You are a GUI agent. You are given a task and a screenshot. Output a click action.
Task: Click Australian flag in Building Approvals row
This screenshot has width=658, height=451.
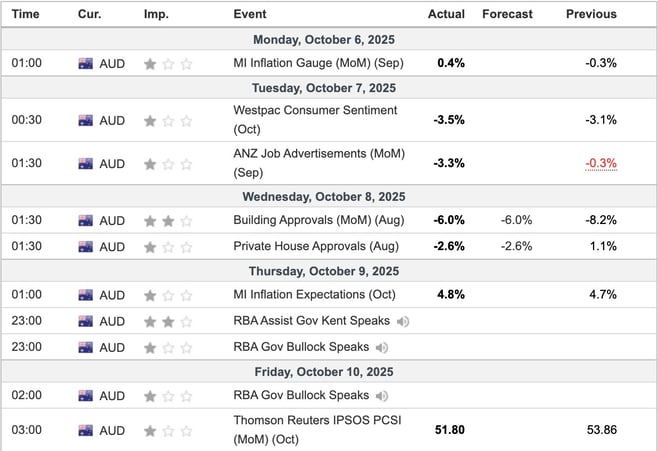point(86,220)
